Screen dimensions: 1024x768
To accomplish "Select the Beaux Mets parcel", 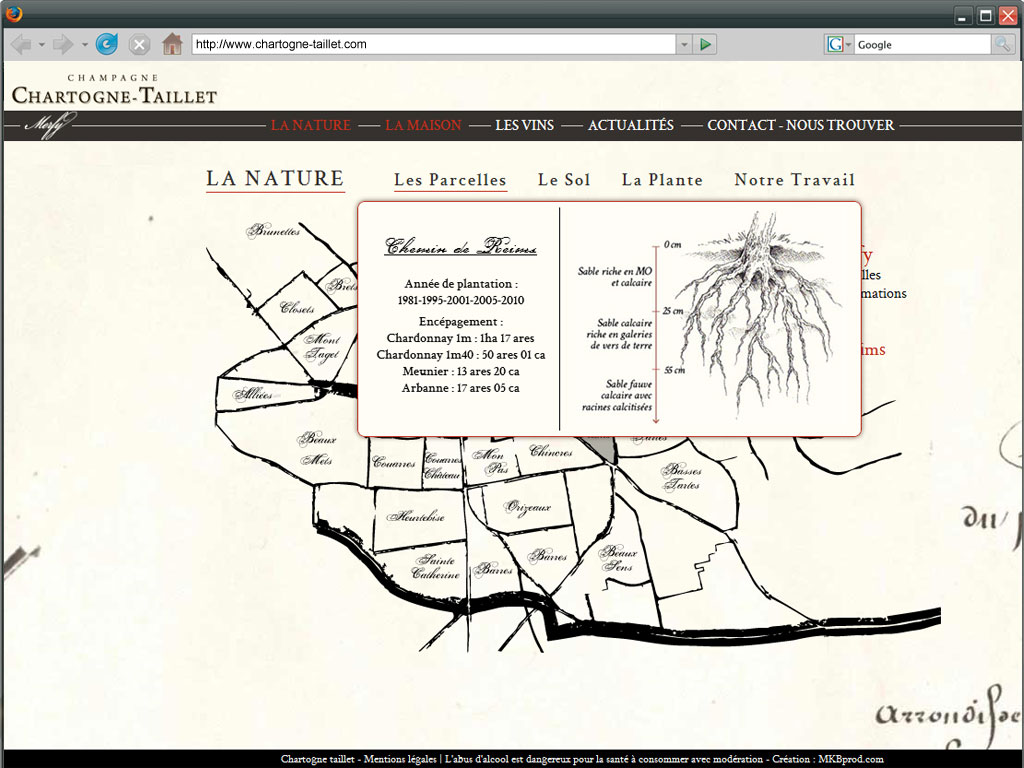I will [x=317, y=449].
